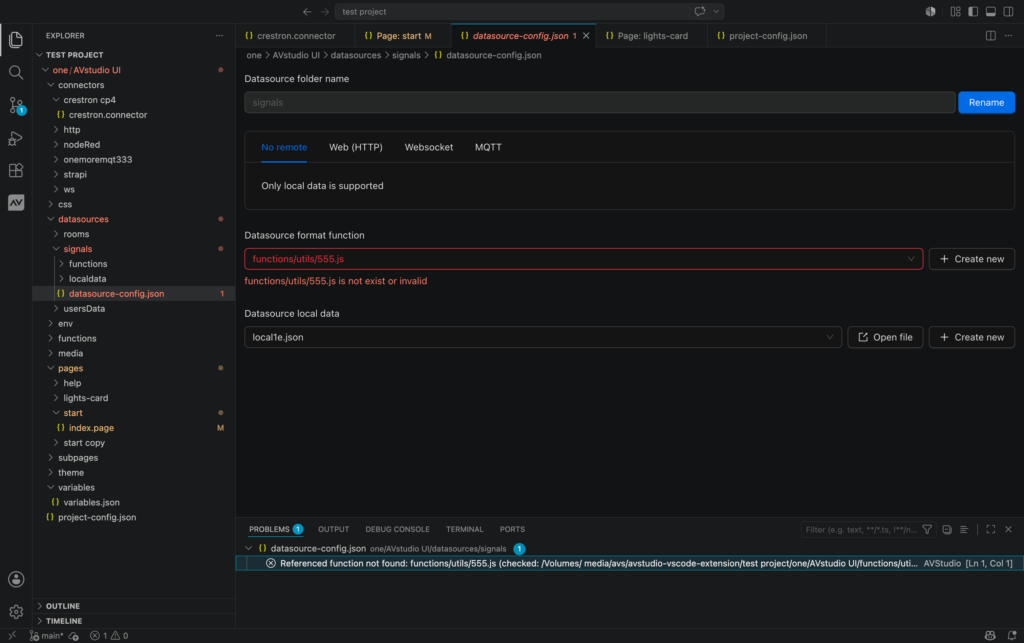Switch to the Websocket tab
This screenshot has height=643, width=1024.
428,148
